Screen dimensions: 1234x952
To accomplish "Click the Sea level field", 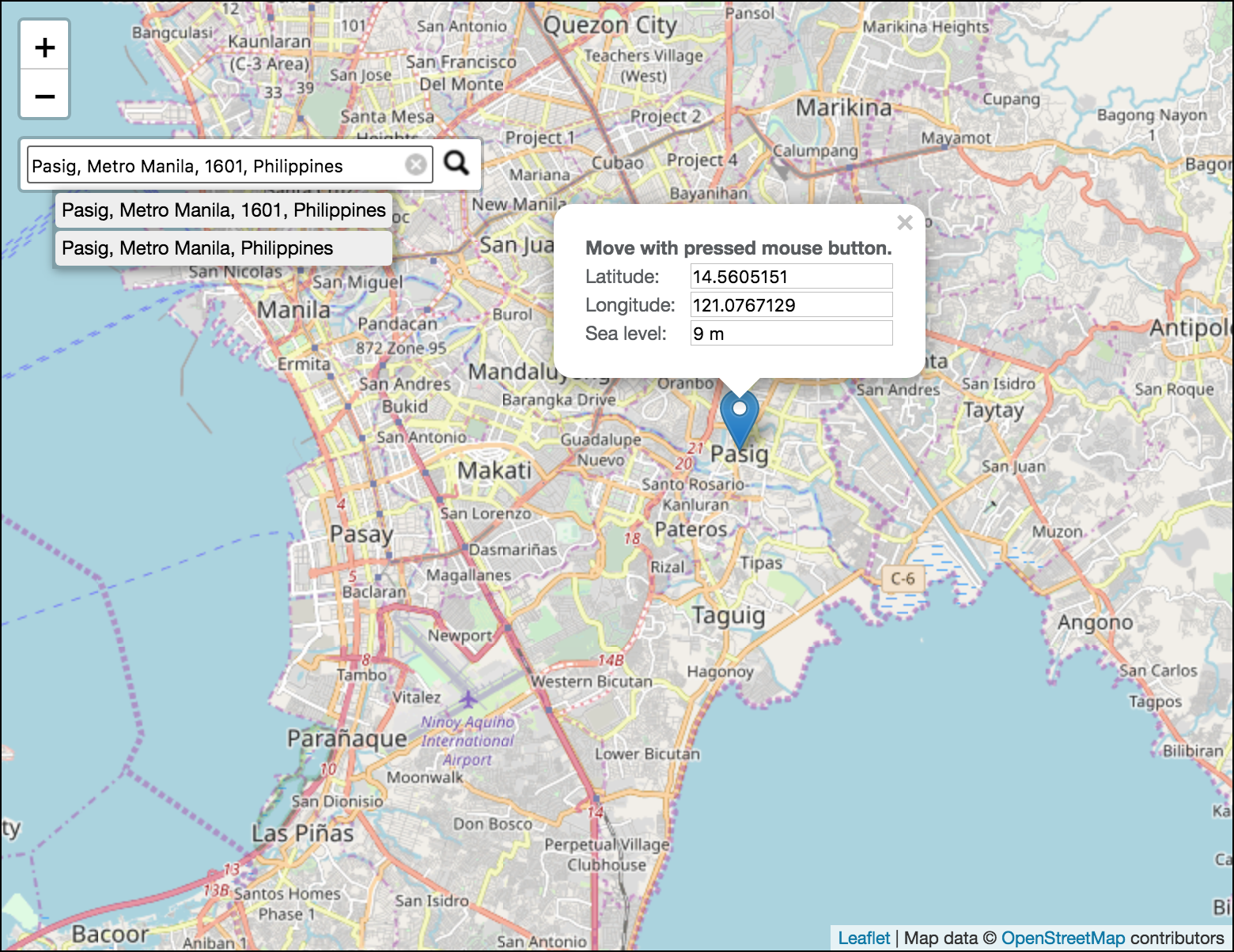I will [791, 334].
